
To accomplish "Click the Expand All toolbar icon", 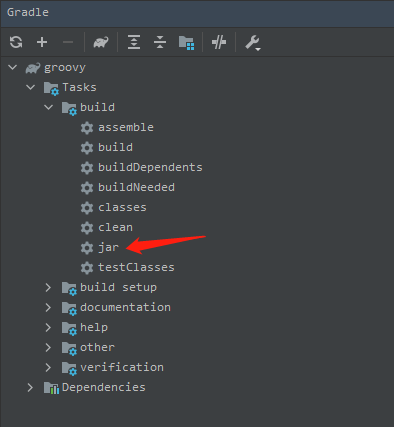I will [134, 42].
